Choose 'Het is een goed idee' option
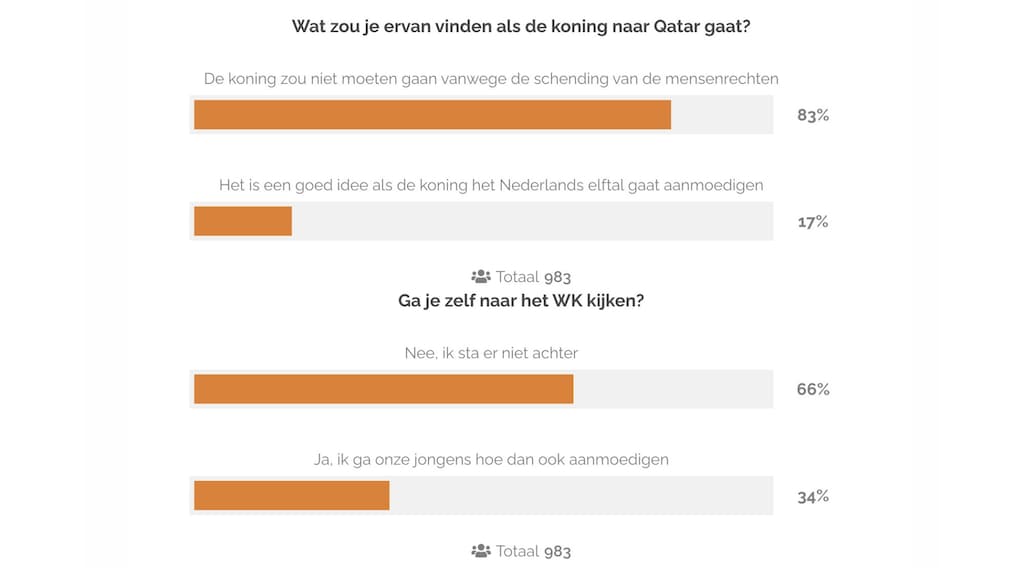Viewport: 1024px width, 576px height. tap(491, 185)
